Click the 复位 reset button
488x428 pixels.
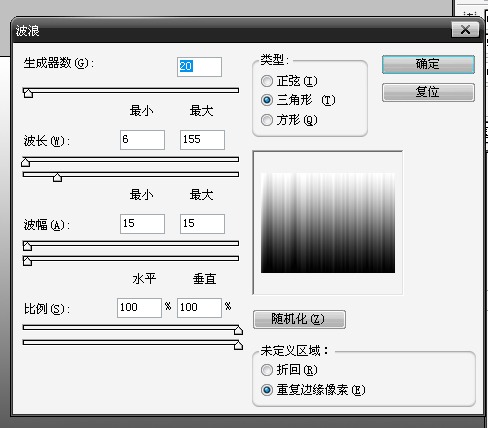(428, 92)
